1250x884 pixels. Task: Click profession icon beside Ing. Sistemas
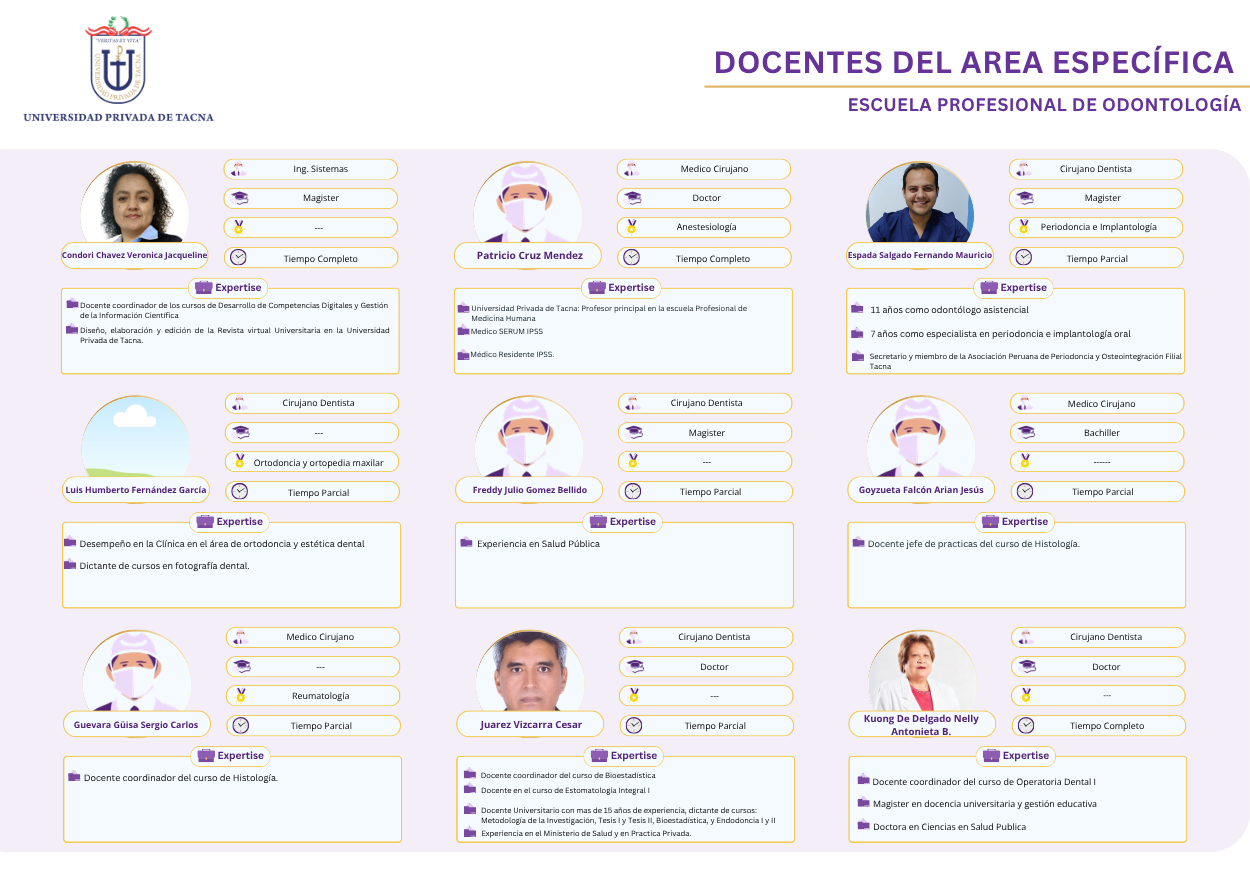click(x=238, y=169)
